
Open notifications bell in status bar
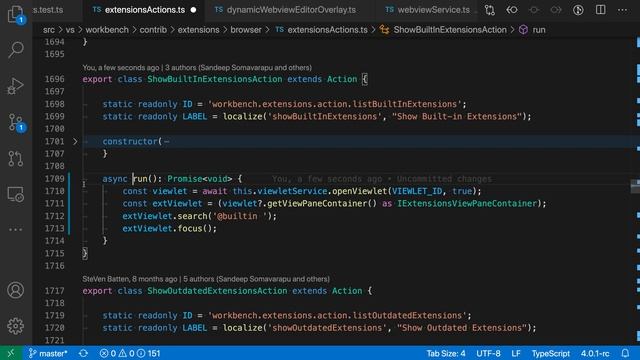625,353
